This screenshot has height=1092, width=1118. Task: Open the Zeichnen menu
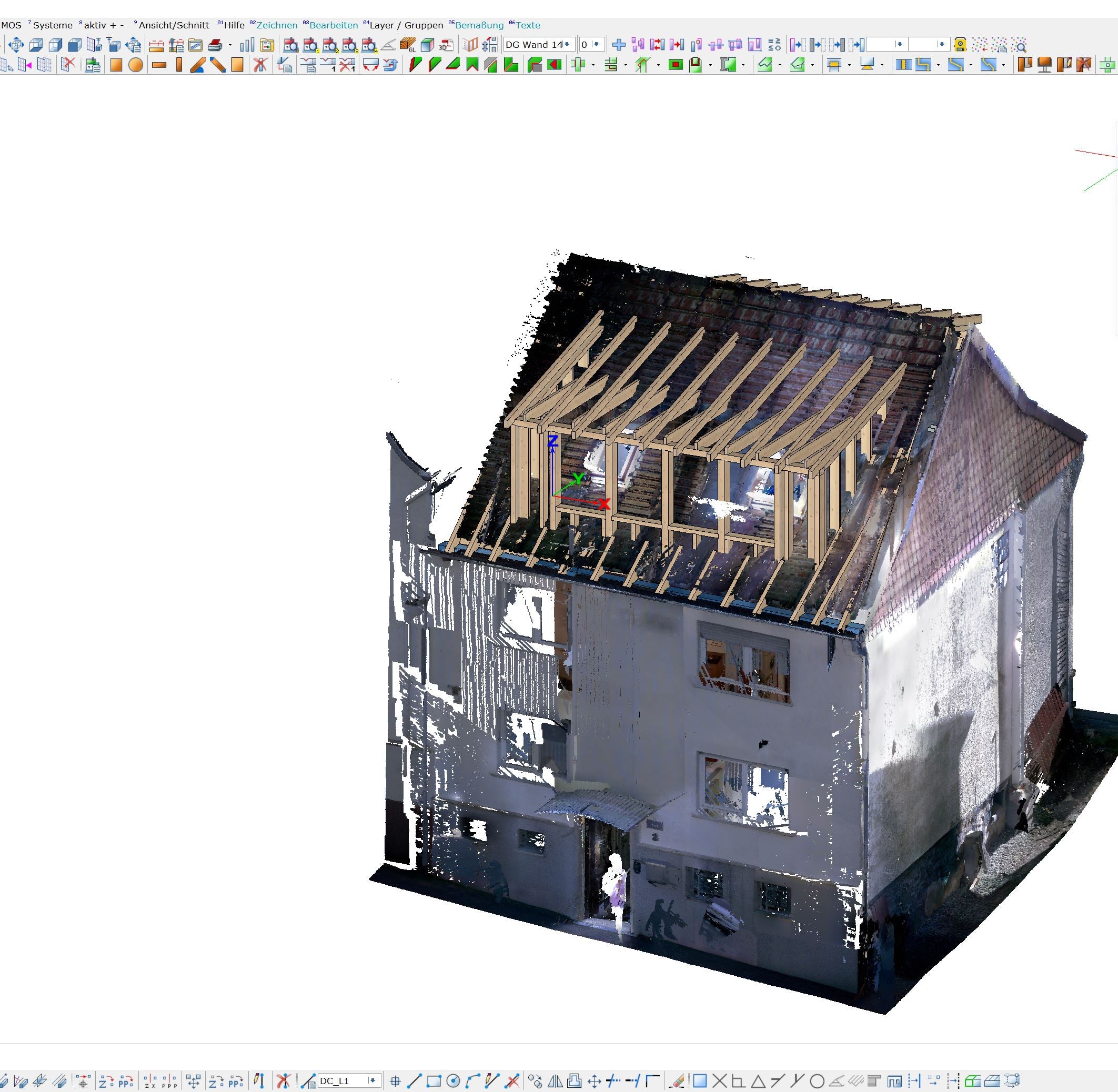pos(277,25)
